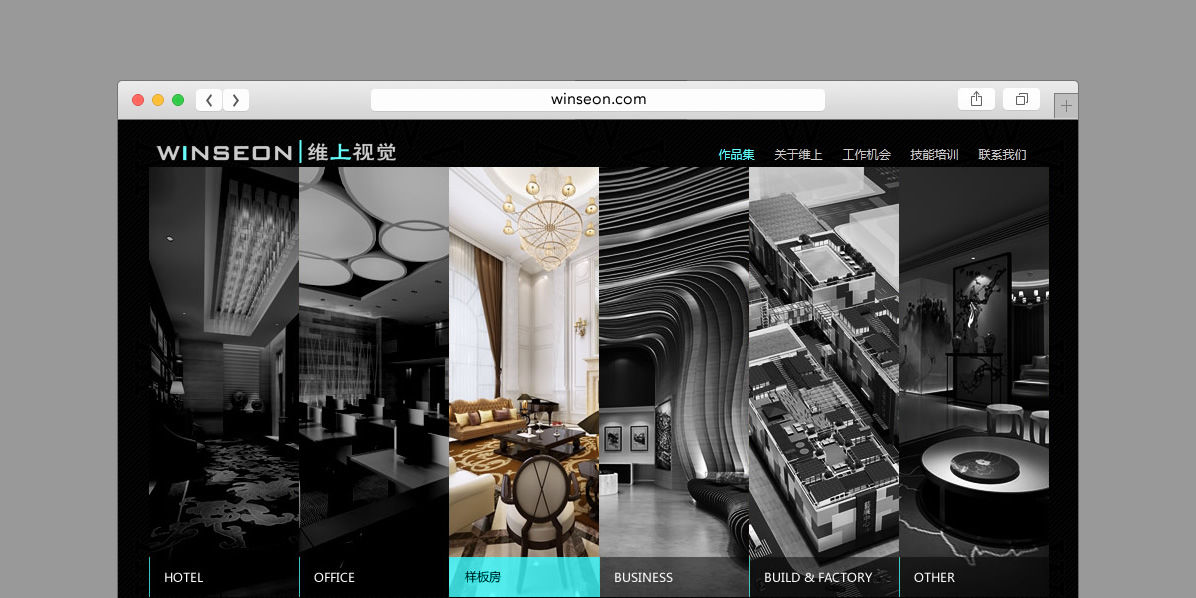
Task: Select the OFFICE category label
Action: [x=334, y=577]
